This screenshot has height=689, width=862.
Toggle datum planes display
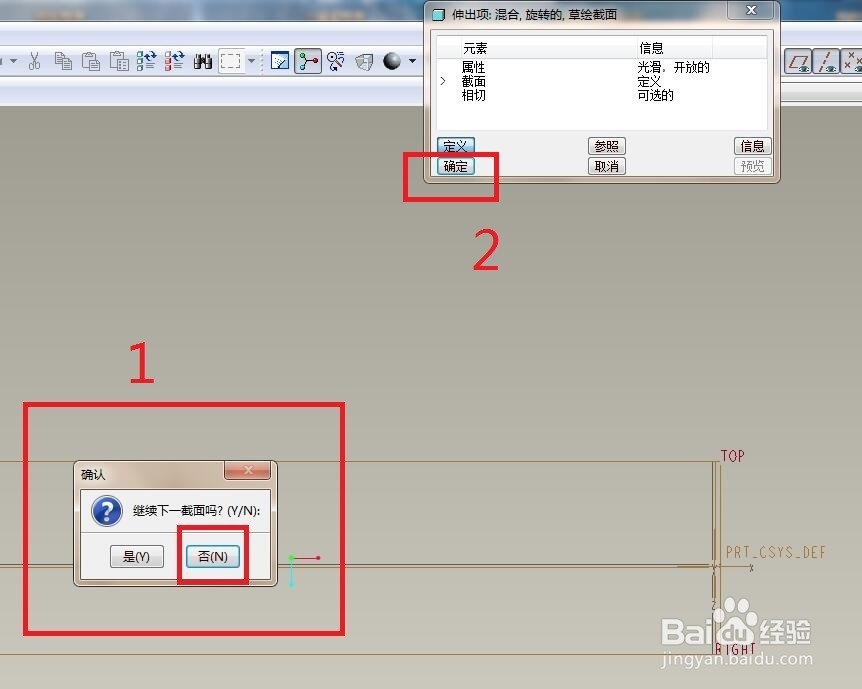tap(798, 62)
